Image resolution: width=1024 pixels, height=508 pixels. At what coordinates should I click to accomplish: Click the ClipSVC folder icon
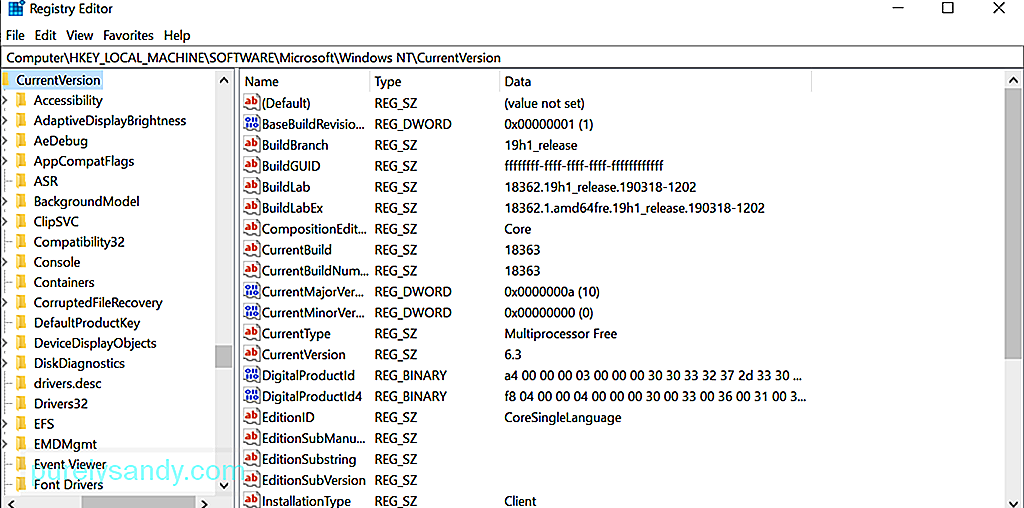coord(21,221)
